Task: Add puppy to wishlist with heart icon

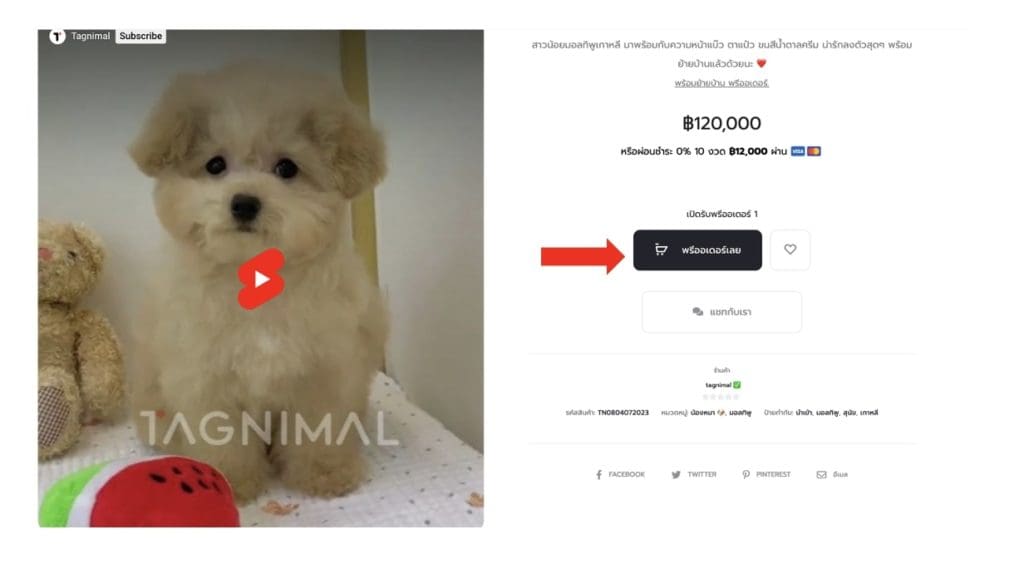Action: (790, 250)
